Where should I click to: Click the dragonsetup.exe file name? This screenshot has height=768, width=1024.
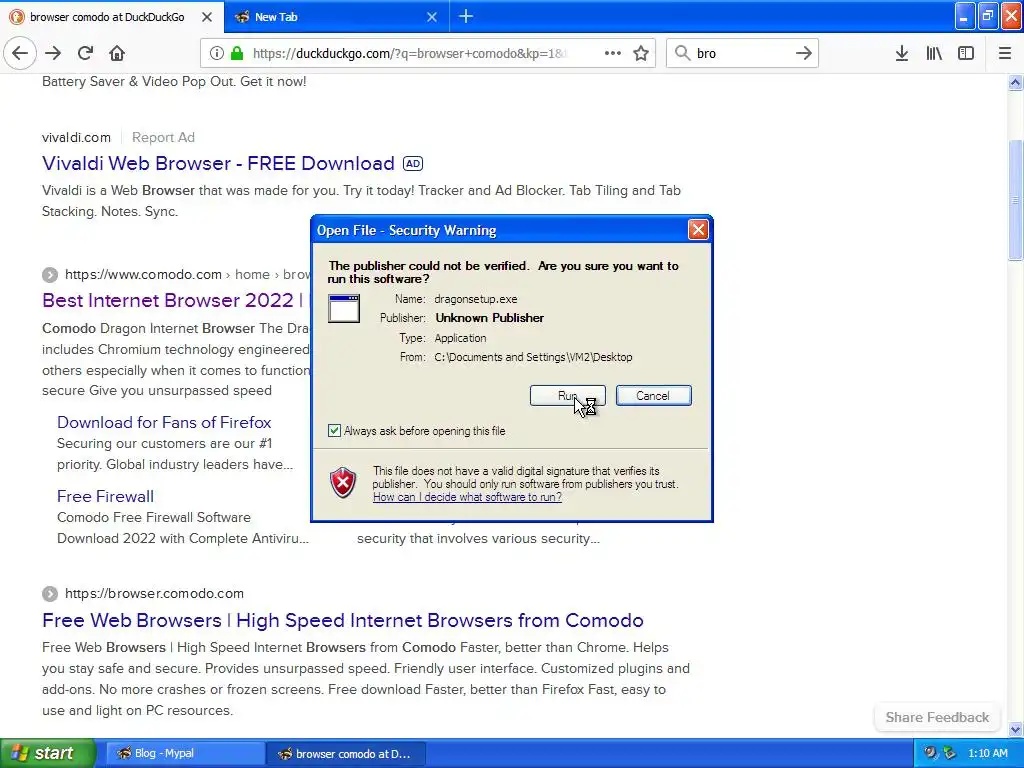(475, 299)
